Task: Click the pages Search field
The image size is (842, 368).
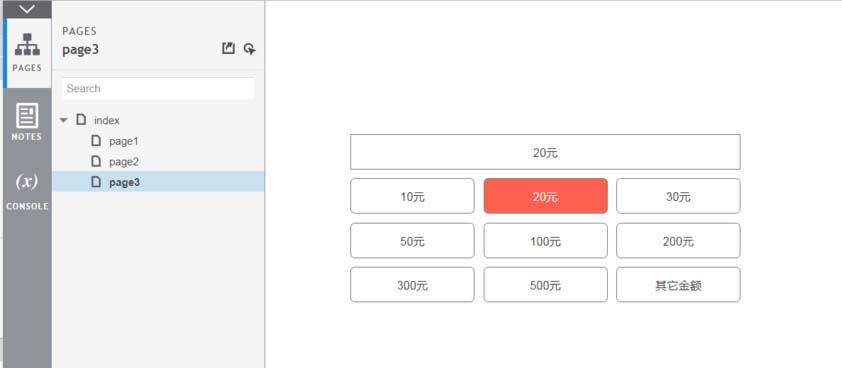Action: pyautogui.click(x=158, y=89)
